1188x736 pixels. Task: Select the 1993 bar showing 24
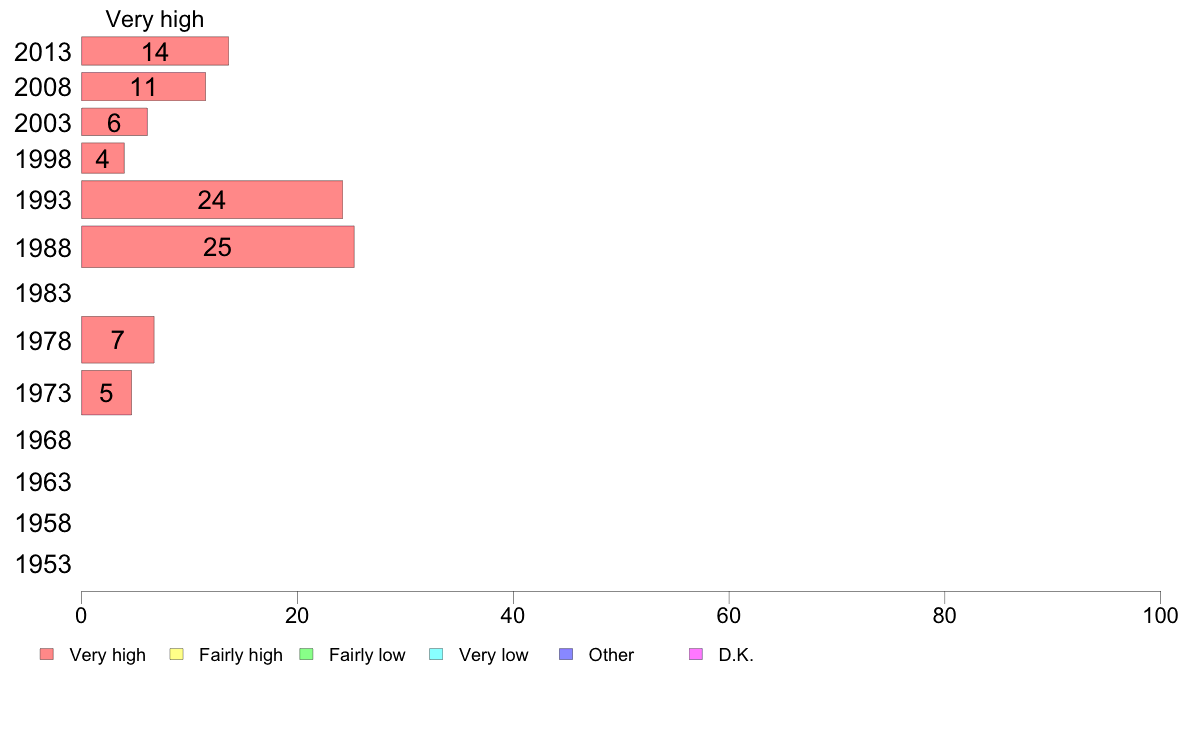coord(212,199)
